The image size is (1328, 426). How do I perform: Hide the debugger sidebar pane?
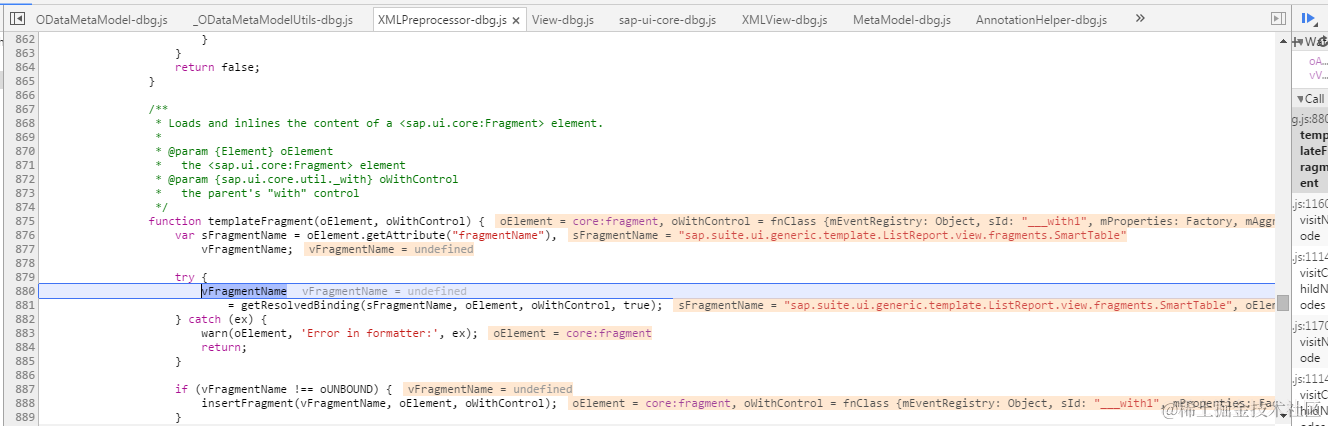click(x=1277, y=19)
